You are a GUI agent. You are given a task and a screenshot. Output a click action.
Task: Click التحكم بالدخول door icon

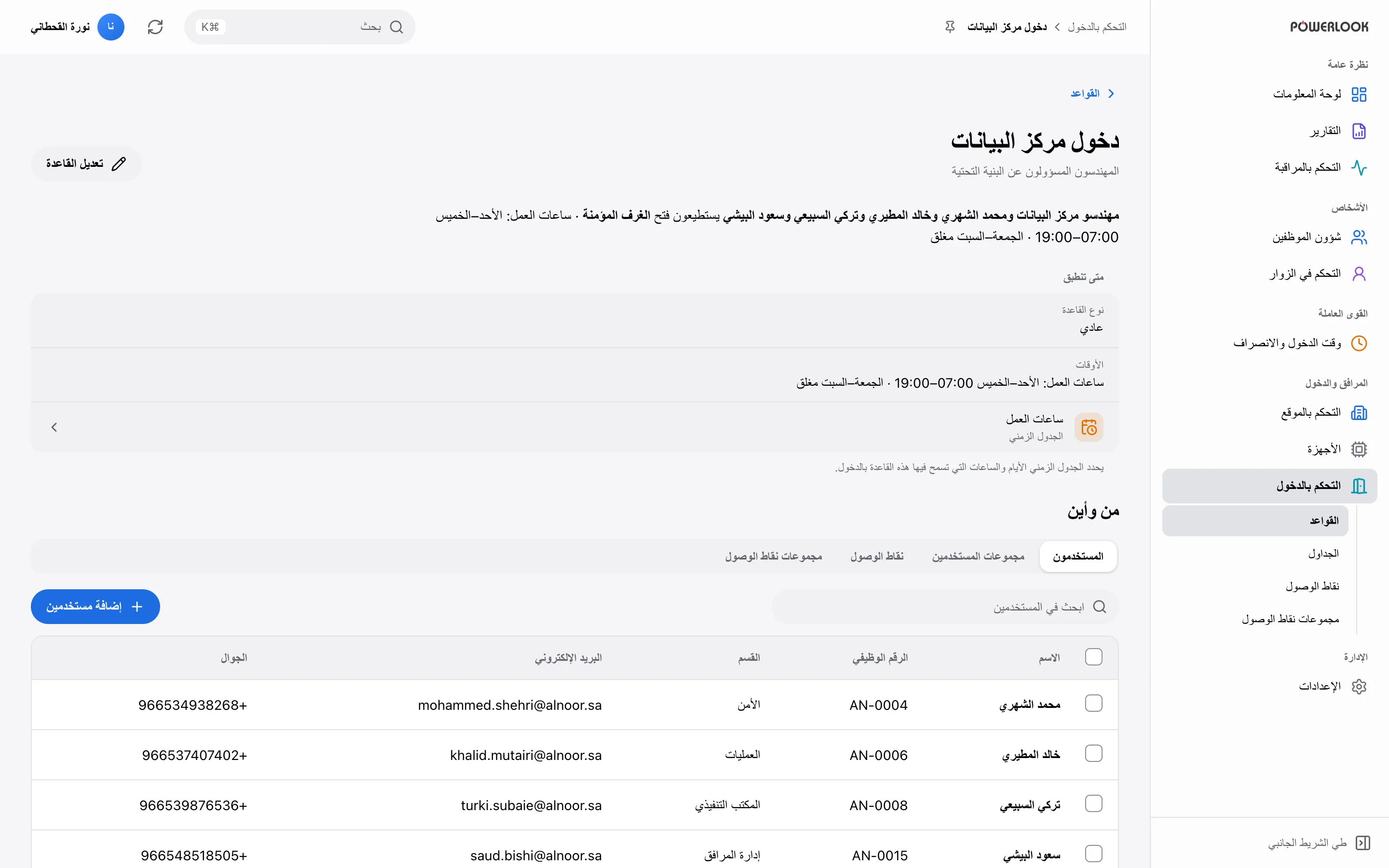1359,486
